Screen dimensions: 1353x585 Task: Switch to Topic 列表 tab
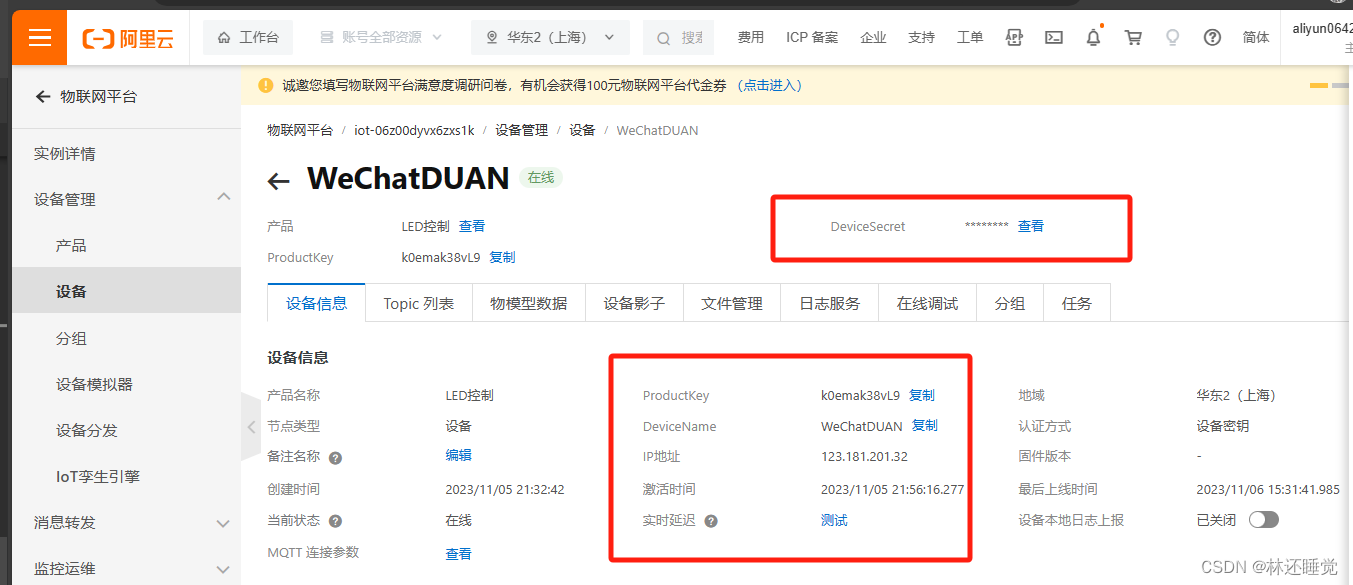(x=419, y=303)
